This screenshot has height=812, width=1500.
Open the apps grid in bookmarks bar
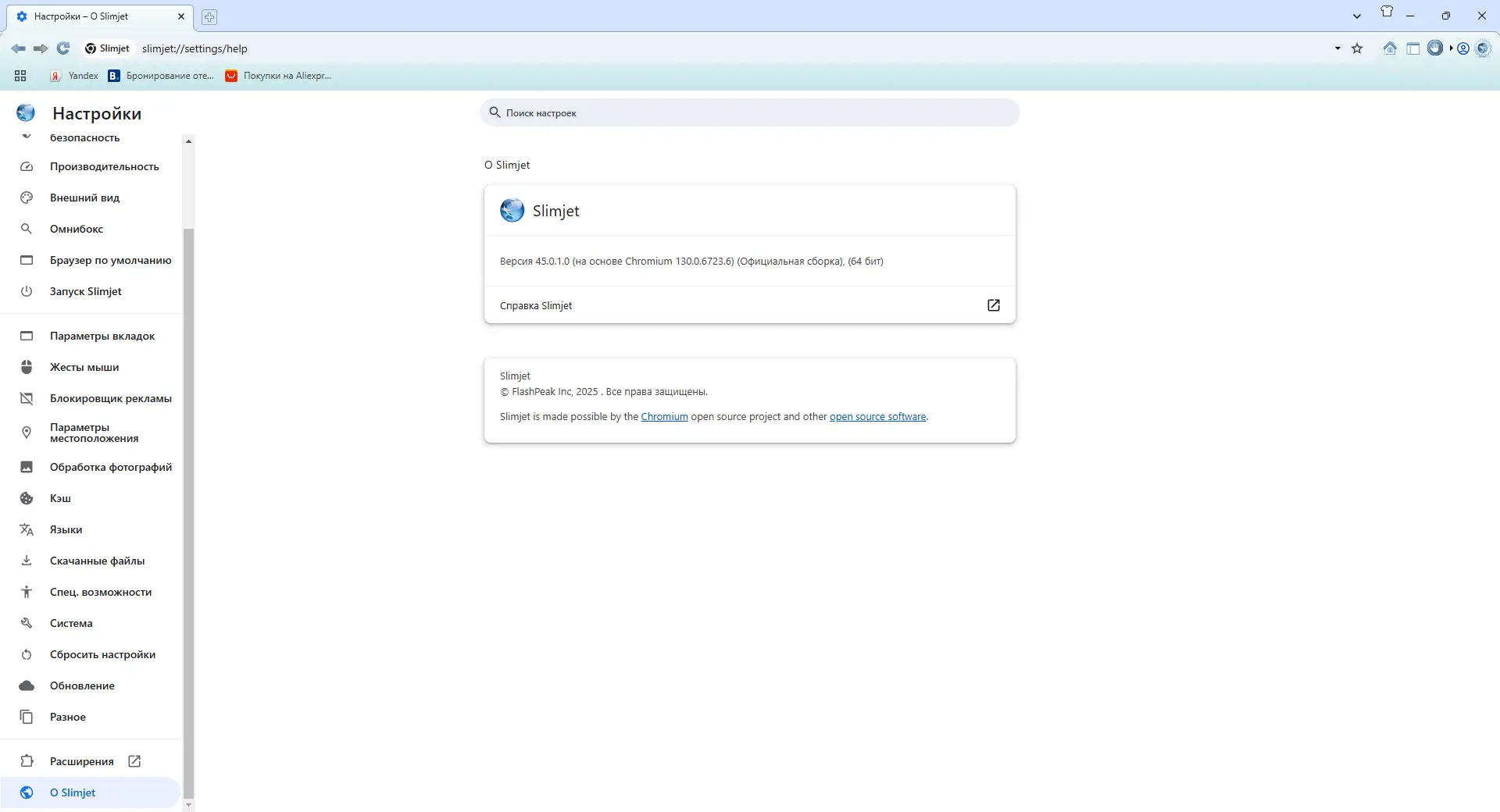pos(20,76)
